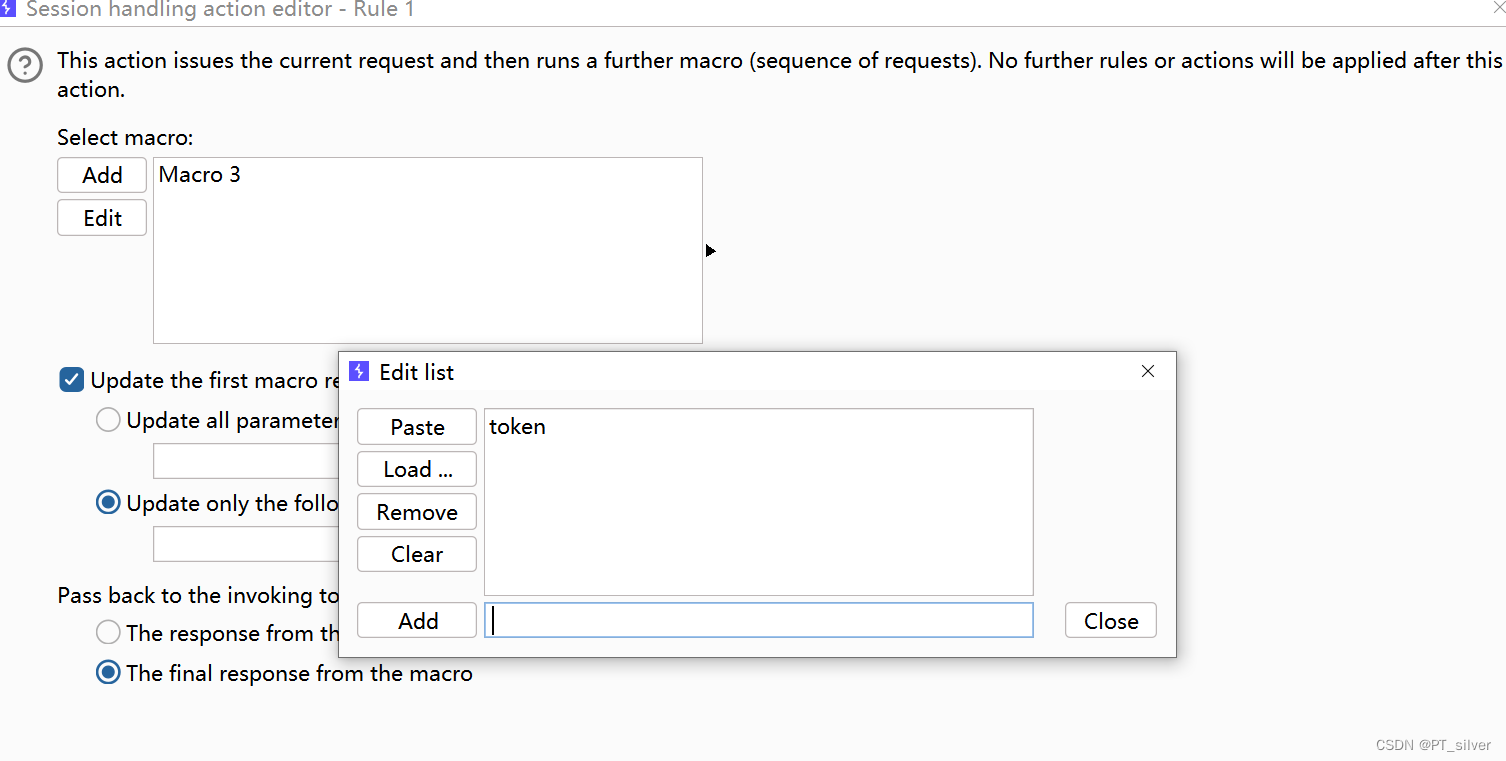
Task: Click the Burp icon in the Session handling action editor title bar
Action: pyautogui.click(x=8, y=9)
